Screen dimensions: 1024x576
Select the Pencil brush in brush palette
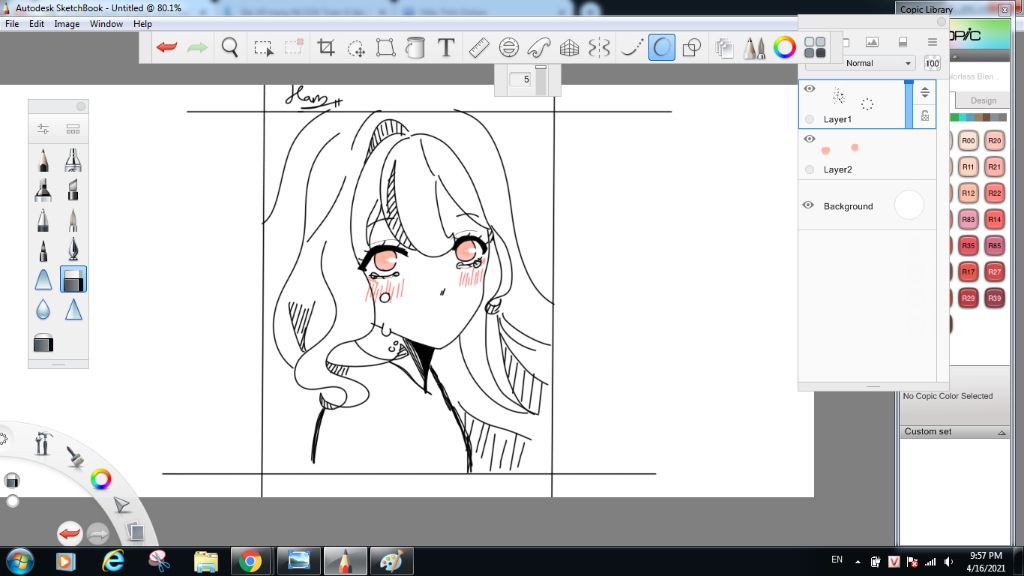pos(43,160)
